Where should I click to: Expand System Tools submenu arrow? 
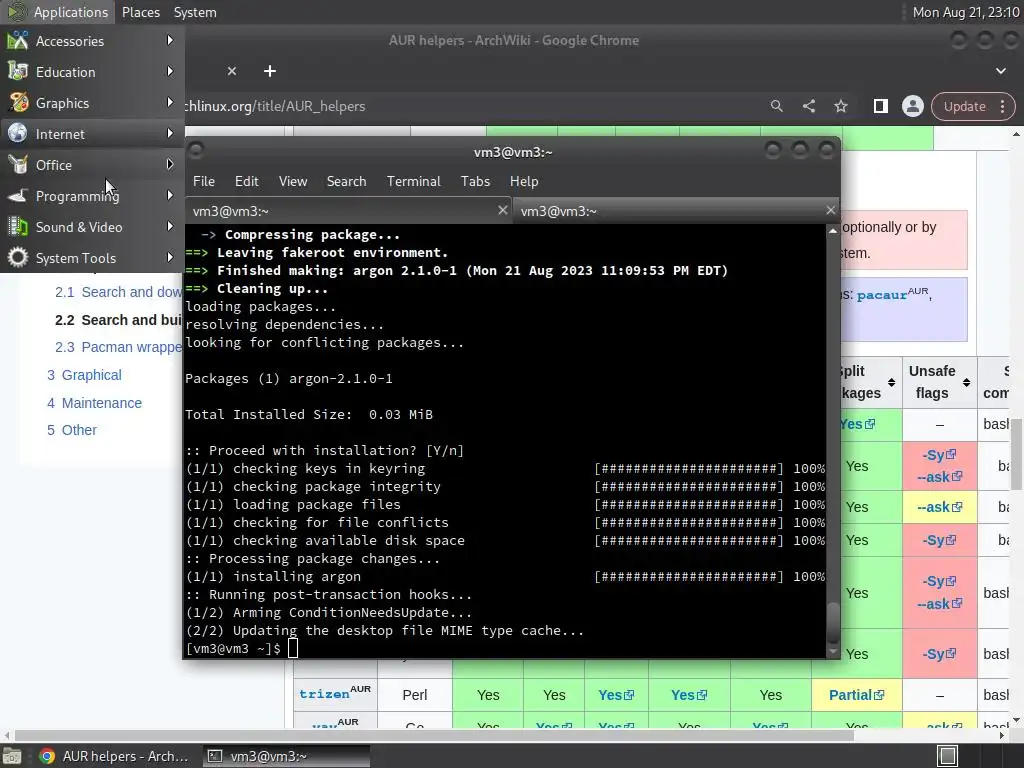click(170, 257)
